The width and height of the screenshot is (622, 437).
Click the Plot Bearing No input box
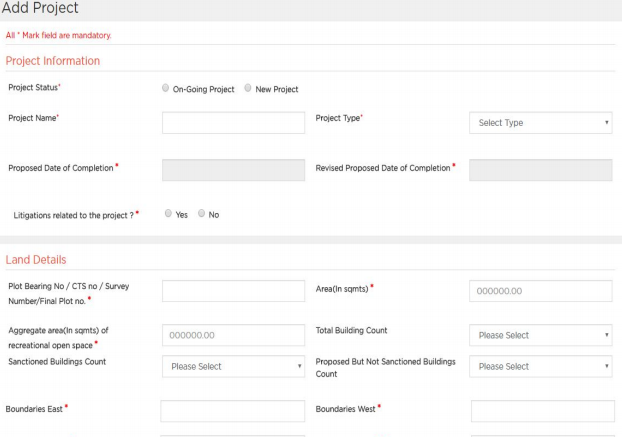(233, 291)
